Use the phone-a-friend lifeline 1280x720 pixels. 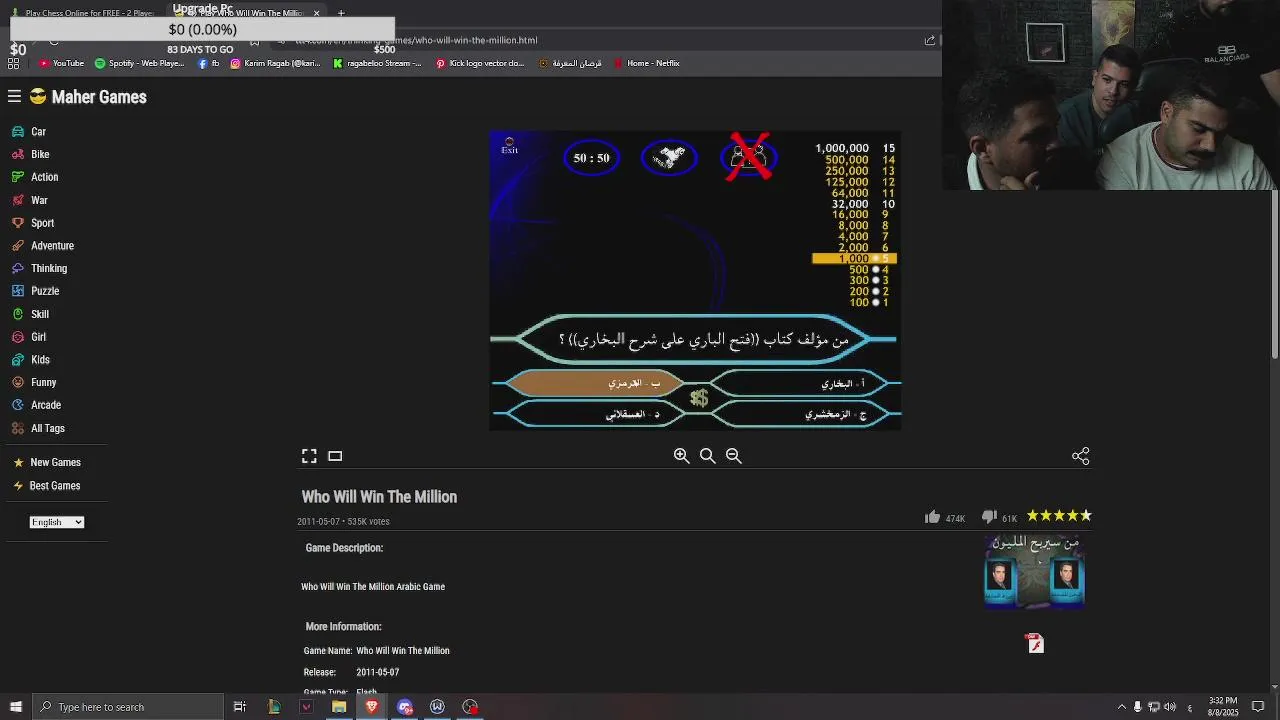point(669,158)
